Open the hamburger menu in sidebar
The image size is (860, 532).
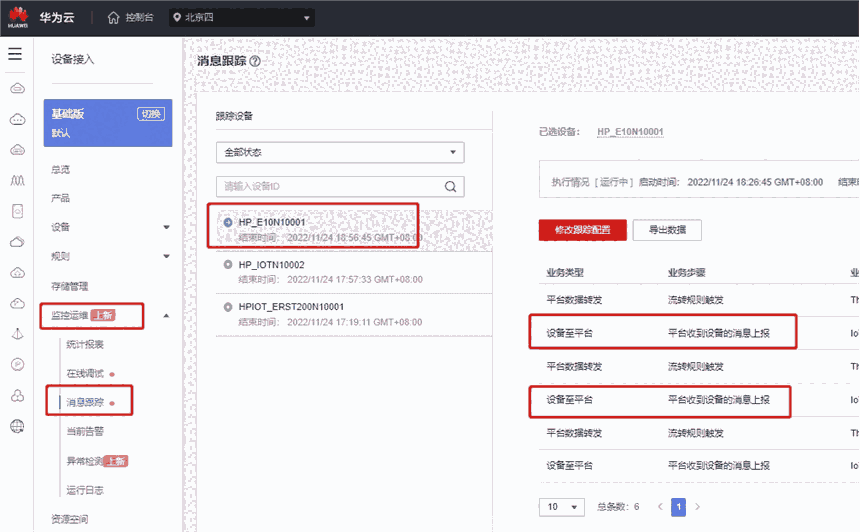(15, 54)
